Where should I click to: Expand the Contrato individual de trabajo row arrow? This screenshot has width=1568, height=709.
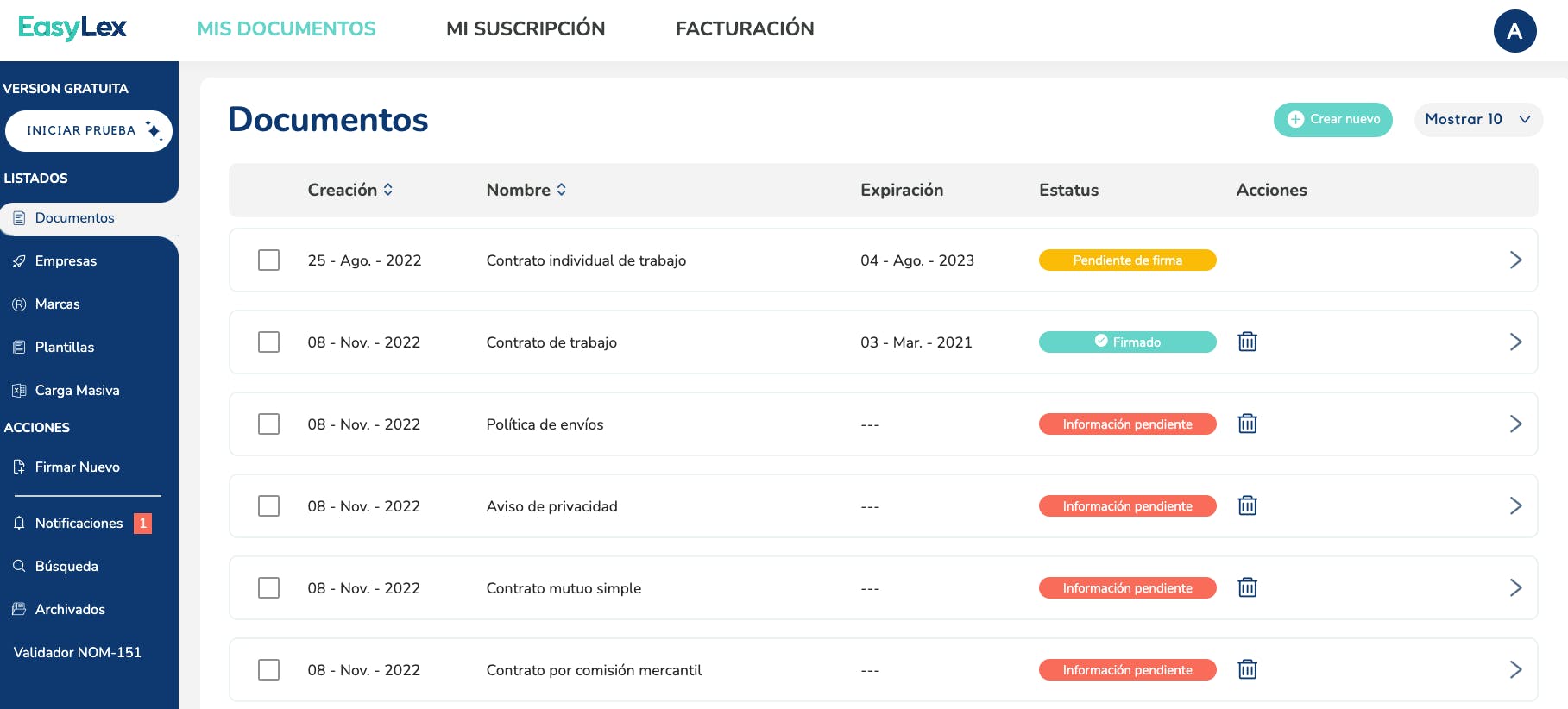1515,260
